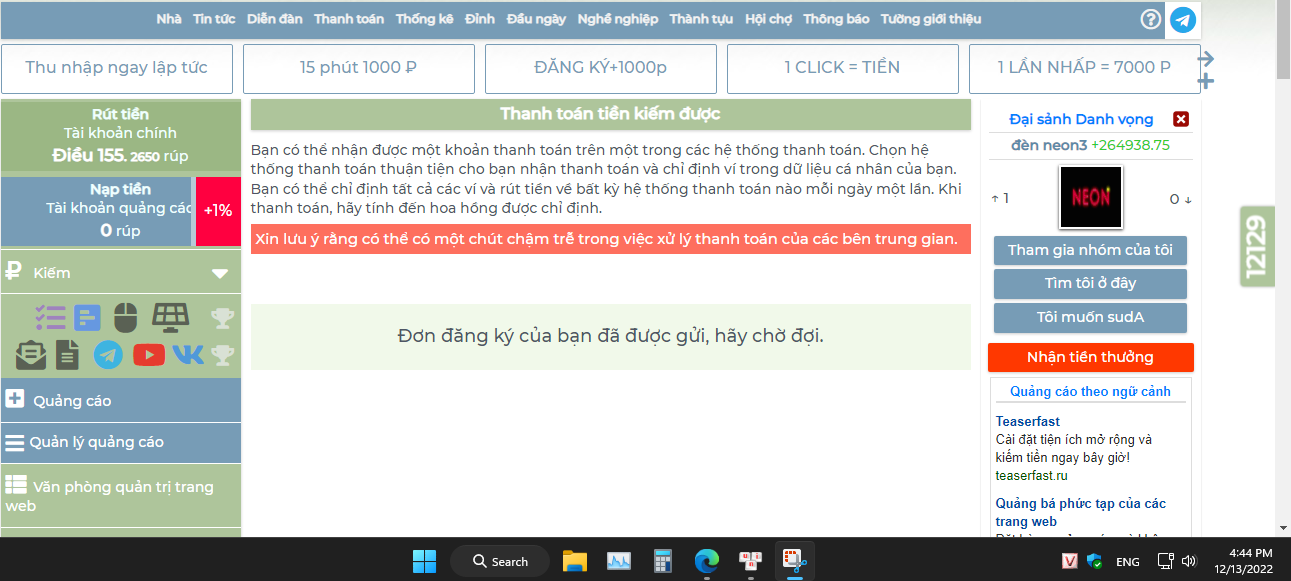Open the Telegram icon in earn section
The image size is (1291, 581).
pos(109,354)
